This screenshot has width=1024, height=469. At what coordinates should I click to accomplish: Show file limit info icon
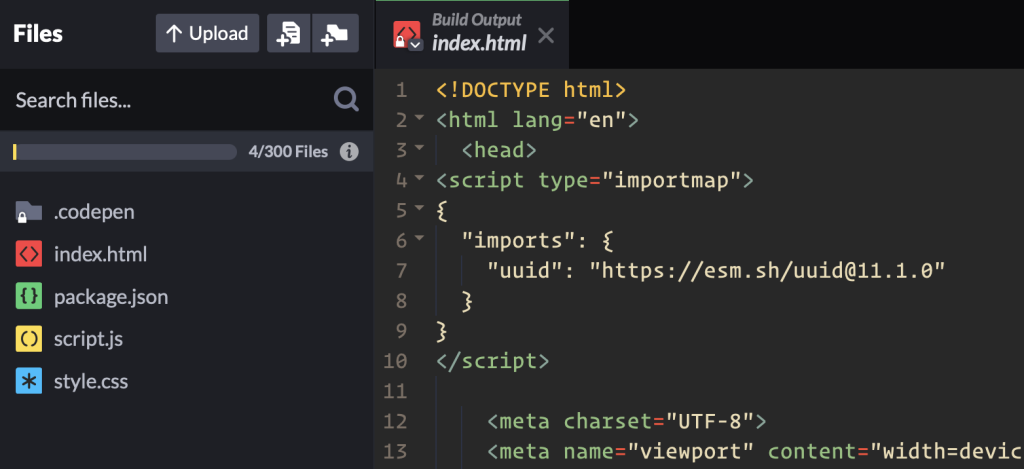(x=349, y=152)
